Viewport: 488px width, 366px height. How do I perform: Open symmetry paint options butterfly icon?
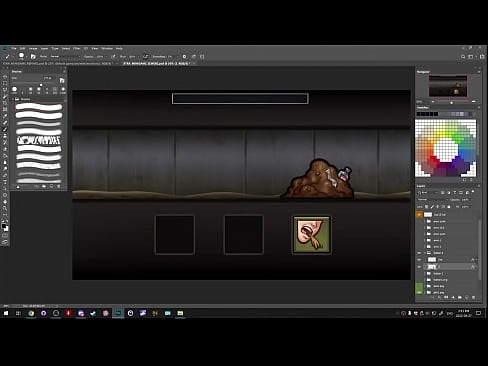point(202,57)
